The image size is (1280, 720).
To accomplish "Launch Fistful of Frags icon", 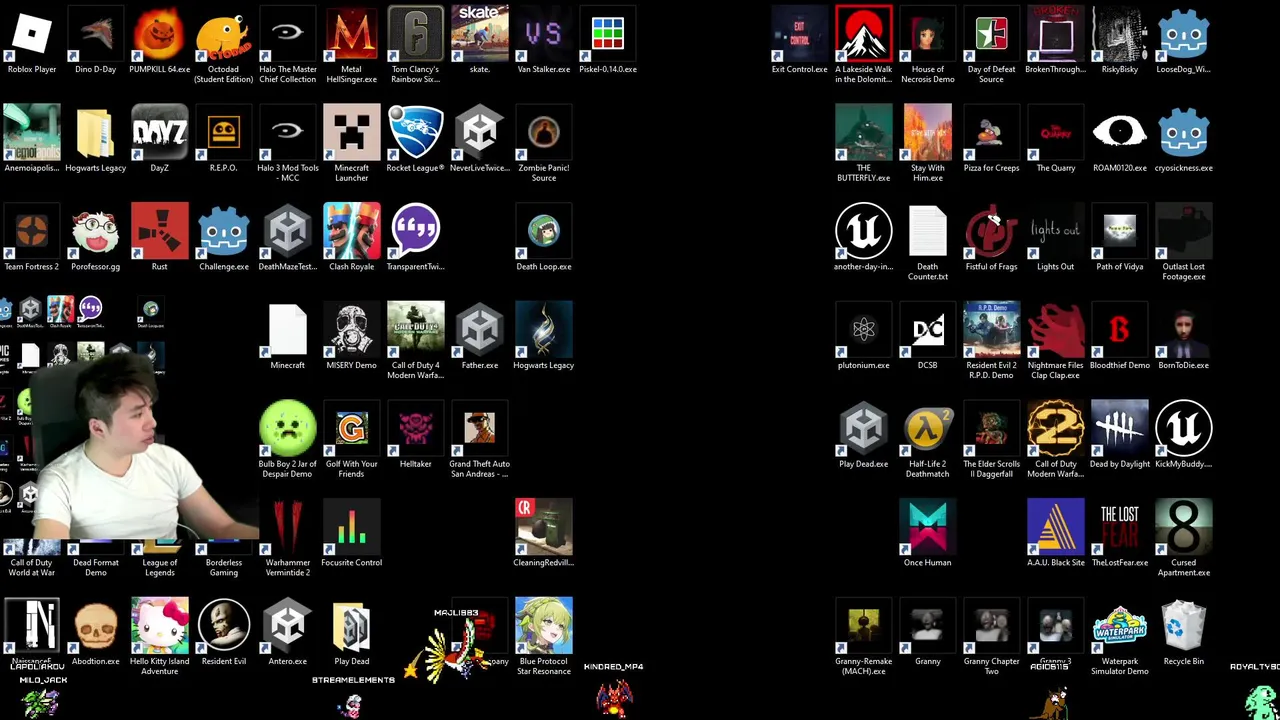I will (992, 230).
